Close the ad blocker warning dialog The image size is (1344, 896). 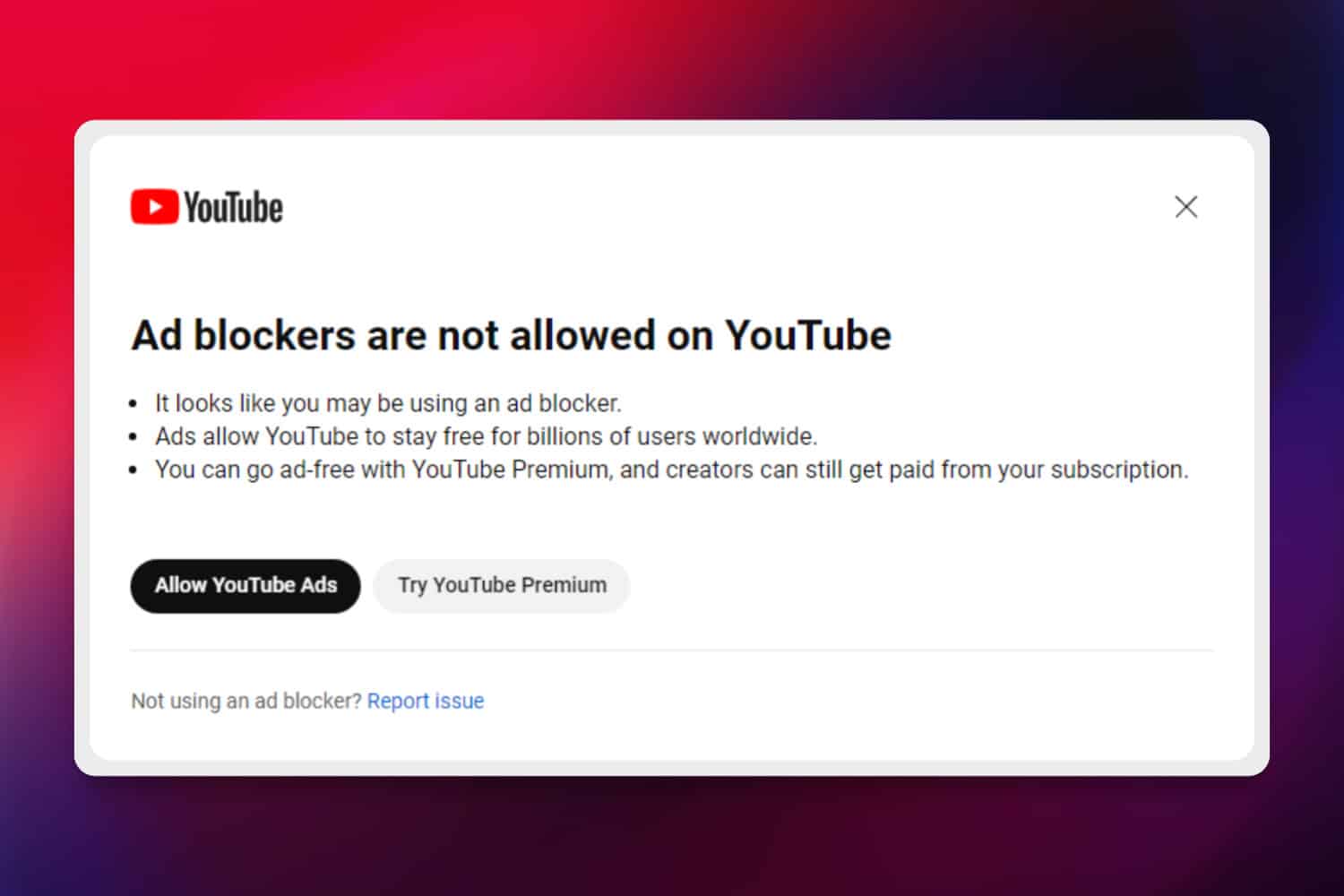(x=1185, y=207)
